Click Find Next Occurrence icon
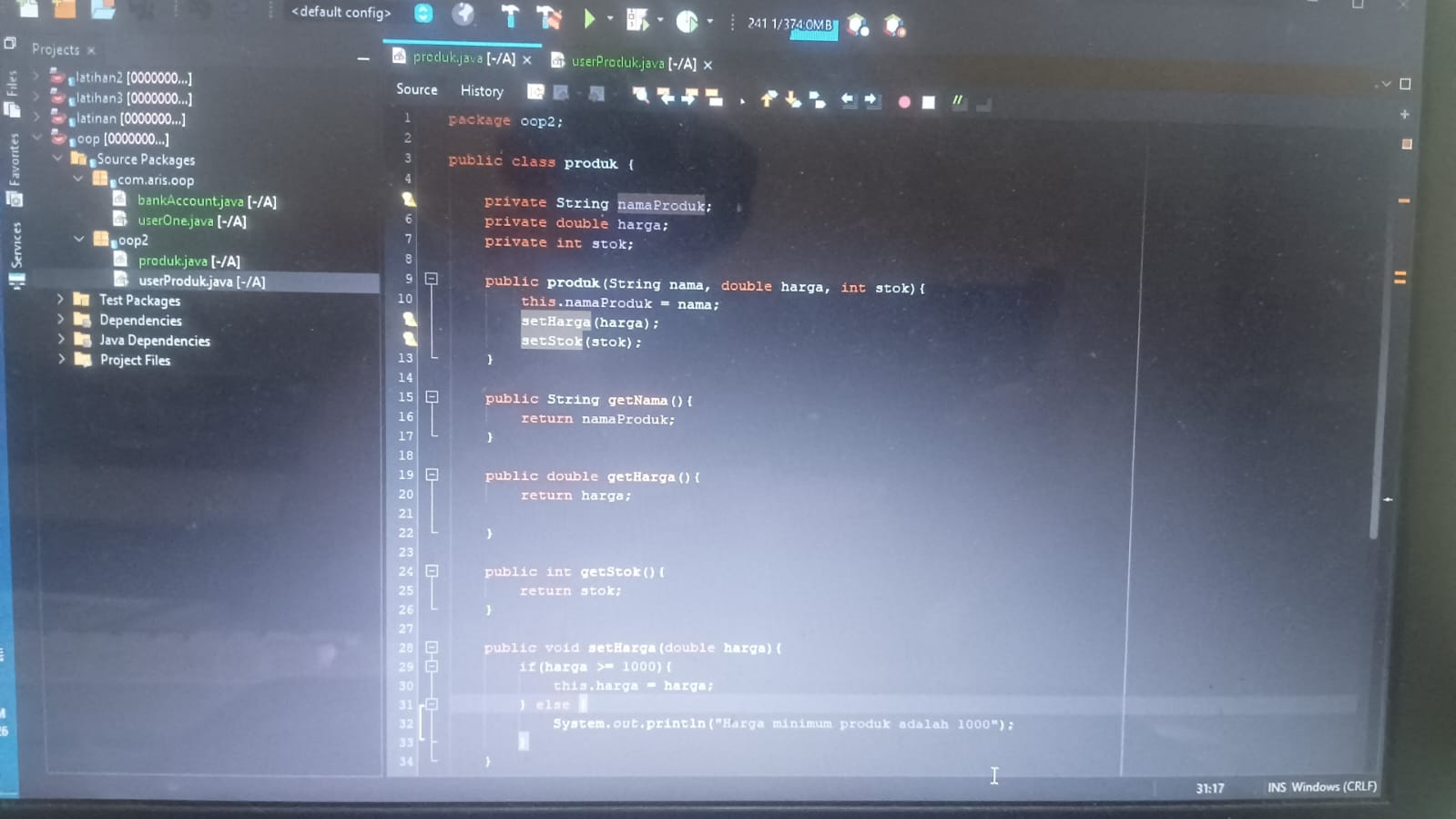The width and height of the screenshot is (1456, 819). (x=689, y=97)
